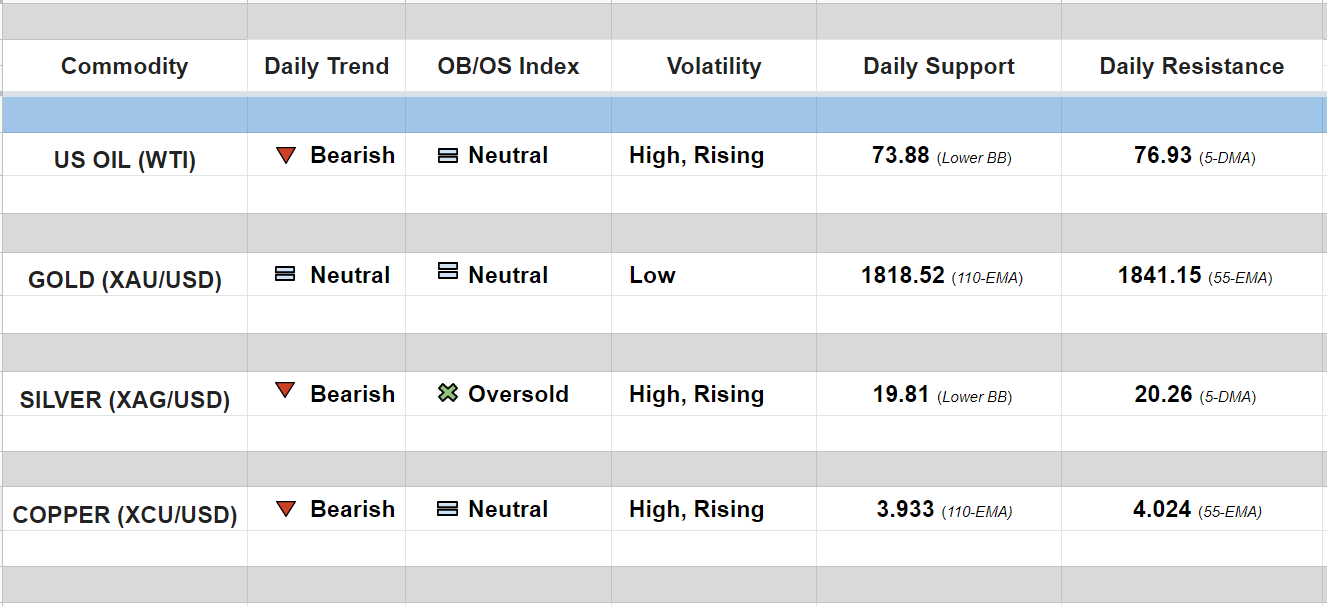
Task: Click the Volatility column header
Action: [713, 67]
